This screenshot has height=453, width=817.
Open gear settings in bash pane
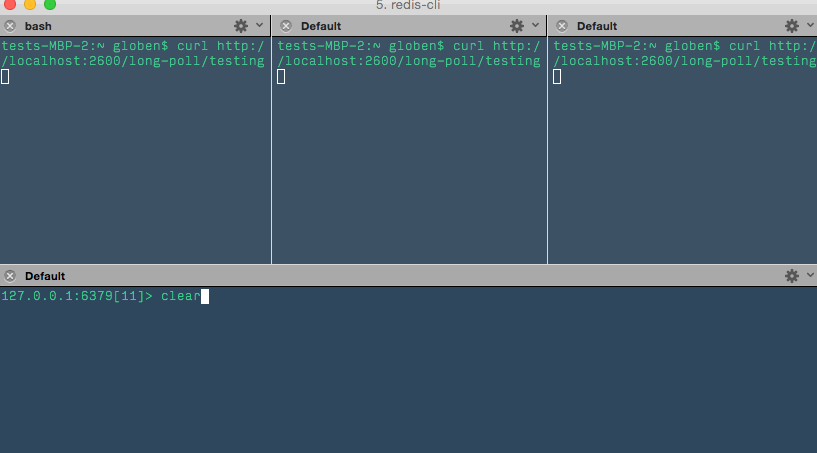(241, 26)
